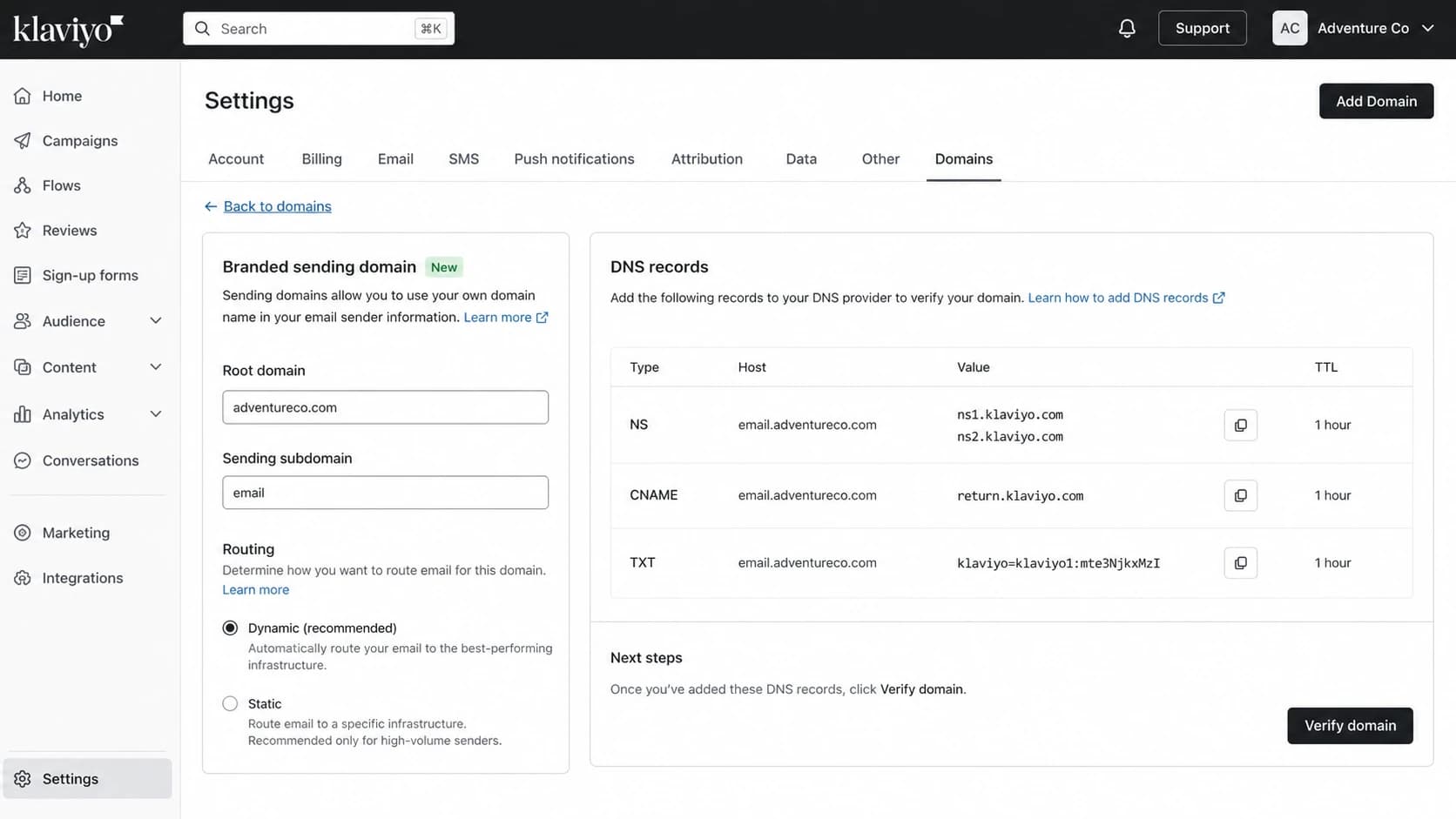Select the Static routing option

(x=230, y=703)
